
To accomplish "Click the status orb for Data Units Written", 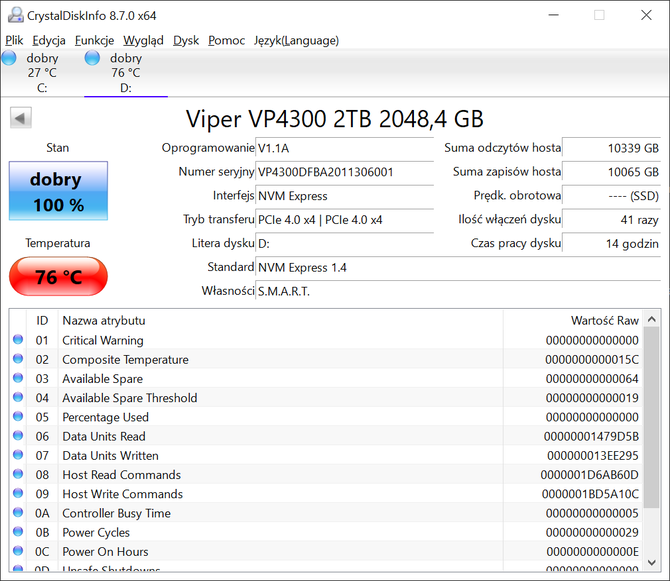I will pyautogui.click(x=18, y=455).
